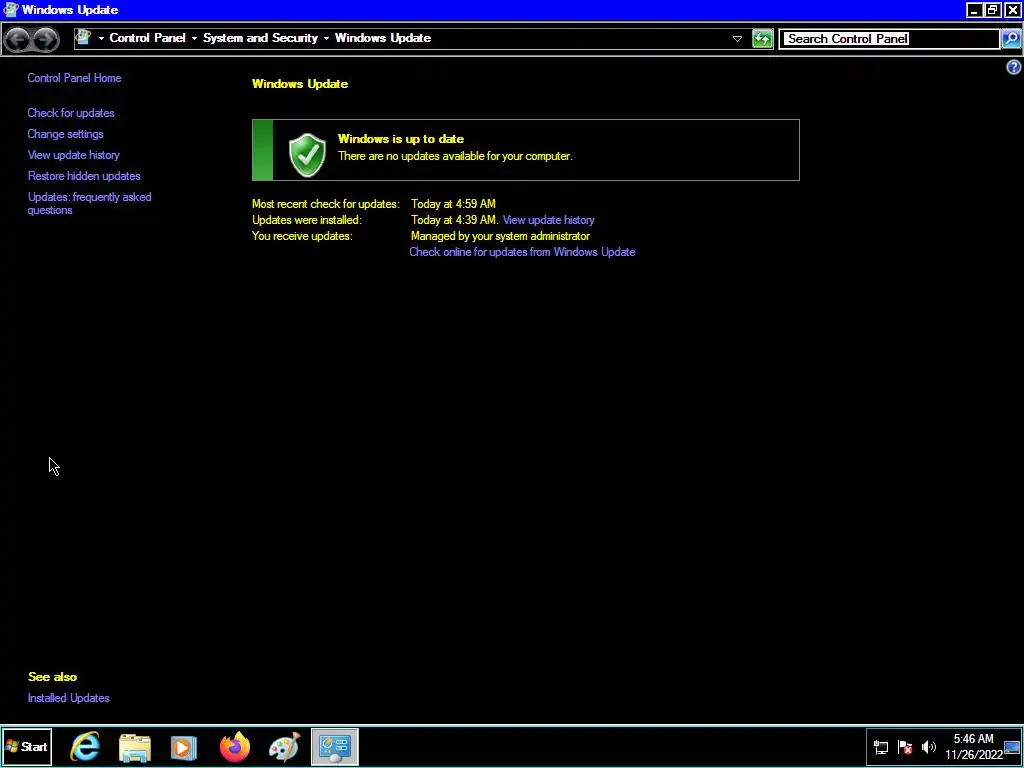This screenshot has width=1024, height=768.
Task: Open File Explorer from taskbar
Action: 135,747
